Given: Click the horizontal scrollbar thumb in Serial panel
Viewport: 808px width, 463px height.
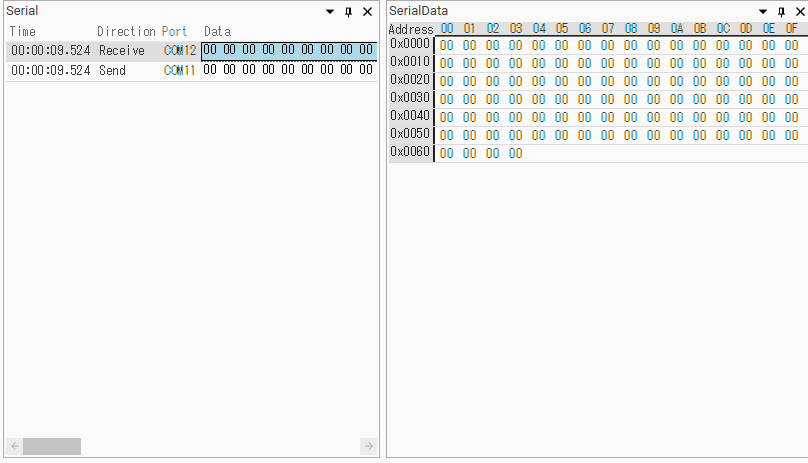Looking at the screenshot, I should pos(52,446).
